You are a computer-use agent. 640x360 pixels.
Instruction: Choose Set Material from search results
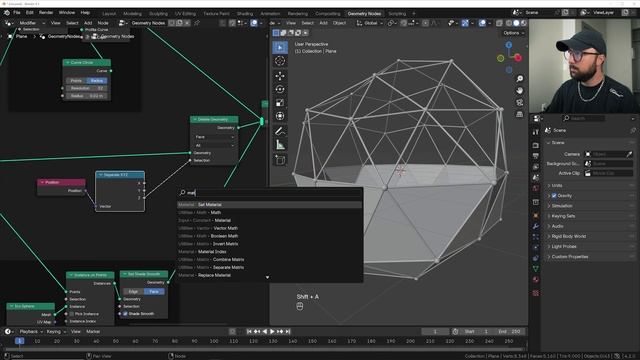pos(269,204)
